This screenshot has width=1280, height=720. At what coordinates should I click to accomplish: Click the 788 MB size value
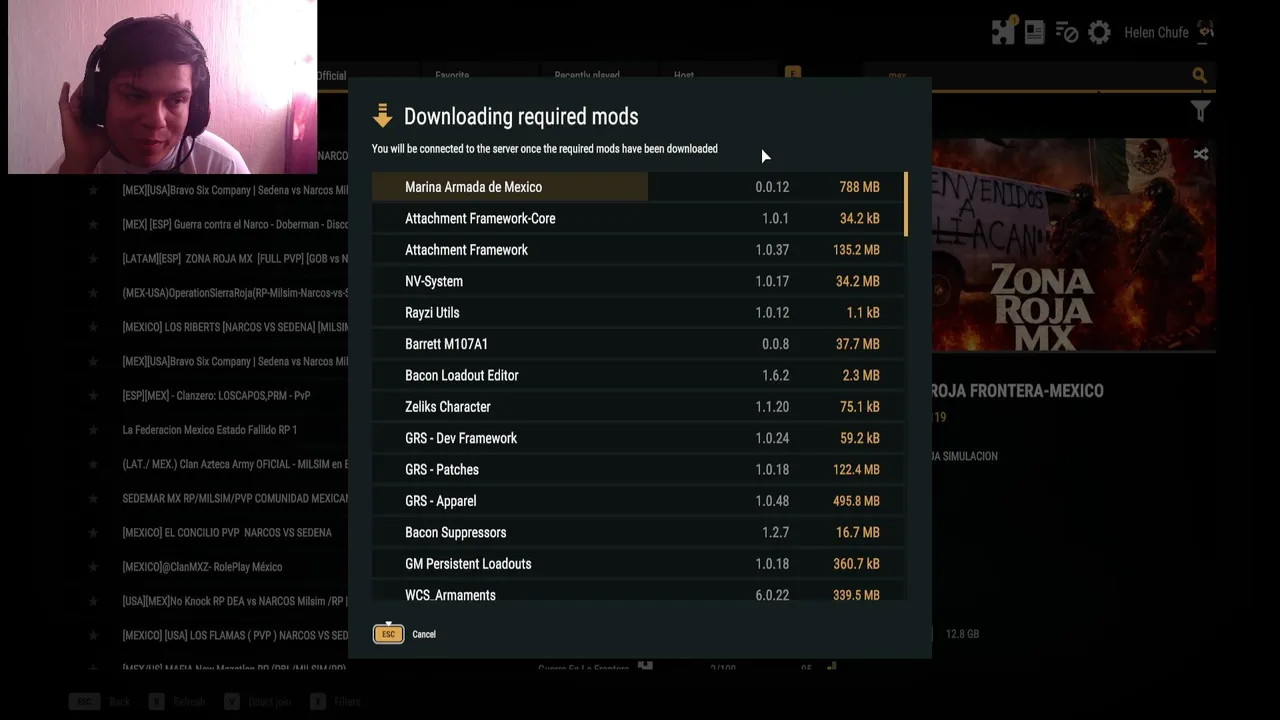[x=860, y=187]
